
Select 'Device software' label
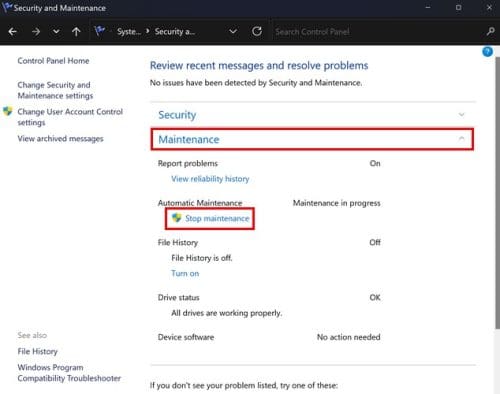click(x=186, y=337)
